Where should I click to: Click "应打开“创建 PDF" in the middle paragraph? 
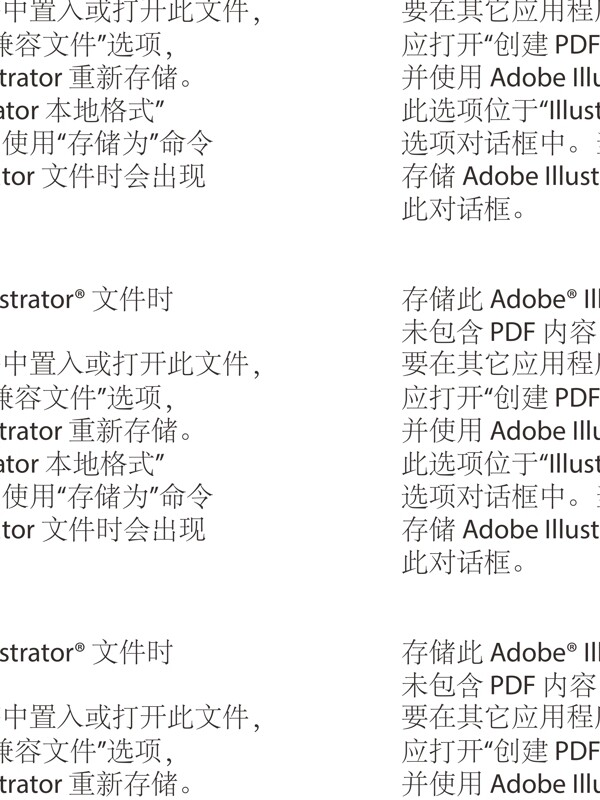501,397
